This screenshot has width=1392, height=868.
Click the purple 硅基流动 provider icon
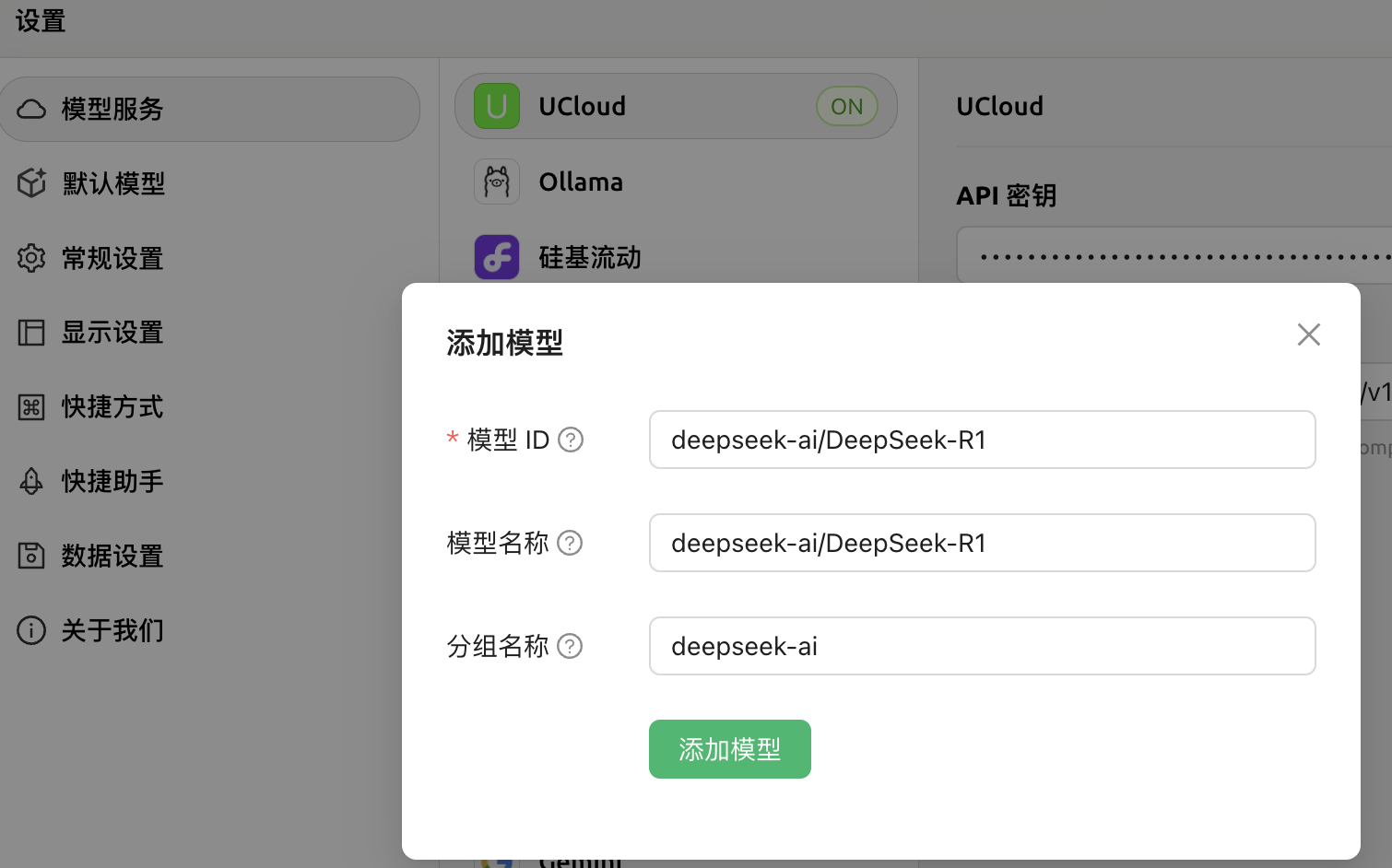pos(497,257)
